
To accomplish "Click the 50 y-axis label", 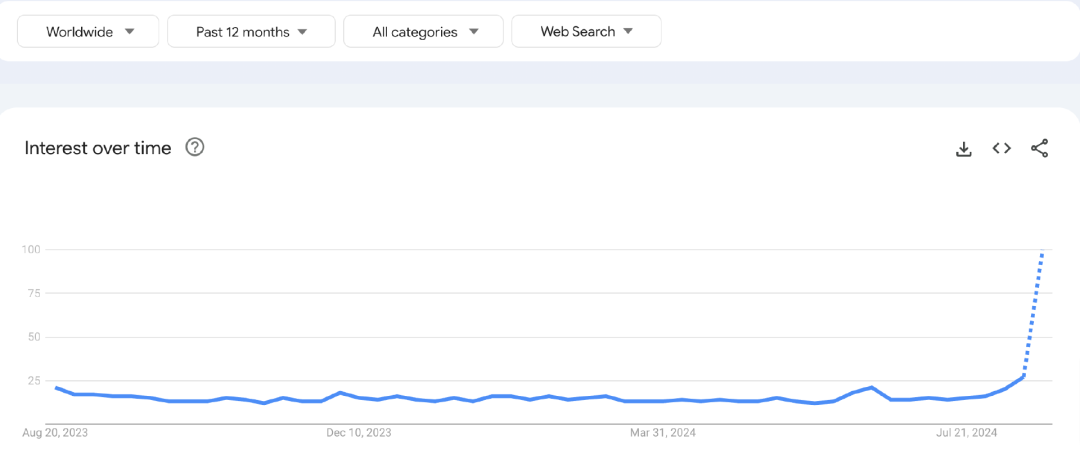I will tap(33, 337).
